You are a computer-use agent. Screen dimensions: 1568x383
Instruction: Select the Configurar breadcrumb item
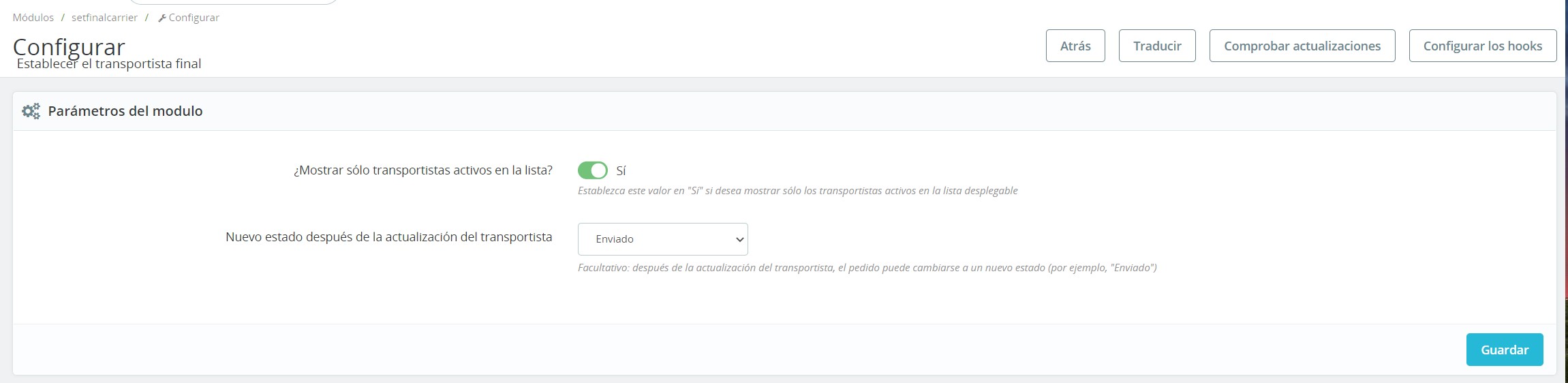(x=194, y=18)
